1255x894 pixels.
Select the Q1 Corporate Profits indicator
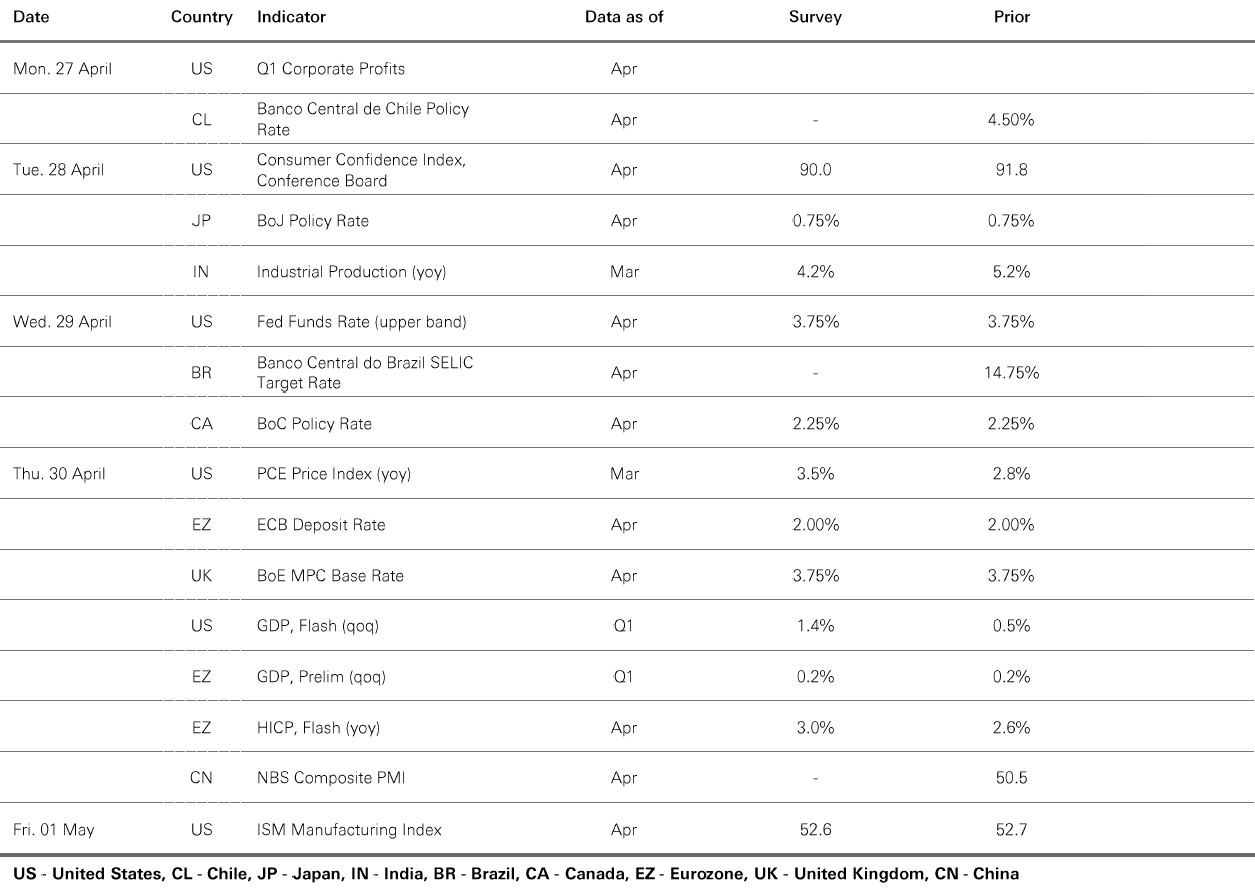[x=331, y=70]
